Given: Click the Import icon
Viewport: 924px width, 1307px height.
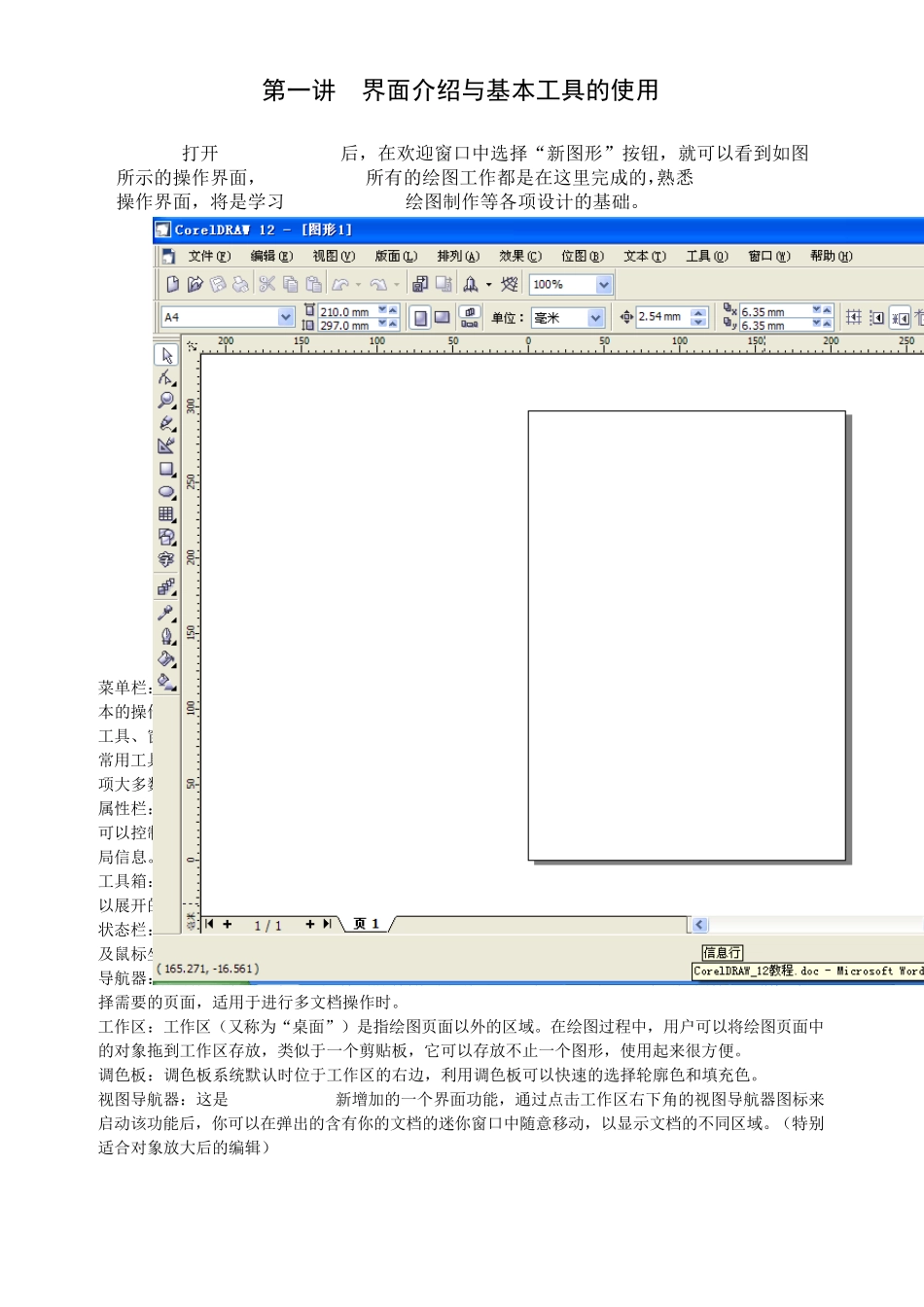Looking at the screenshot, I should [420, 284].
